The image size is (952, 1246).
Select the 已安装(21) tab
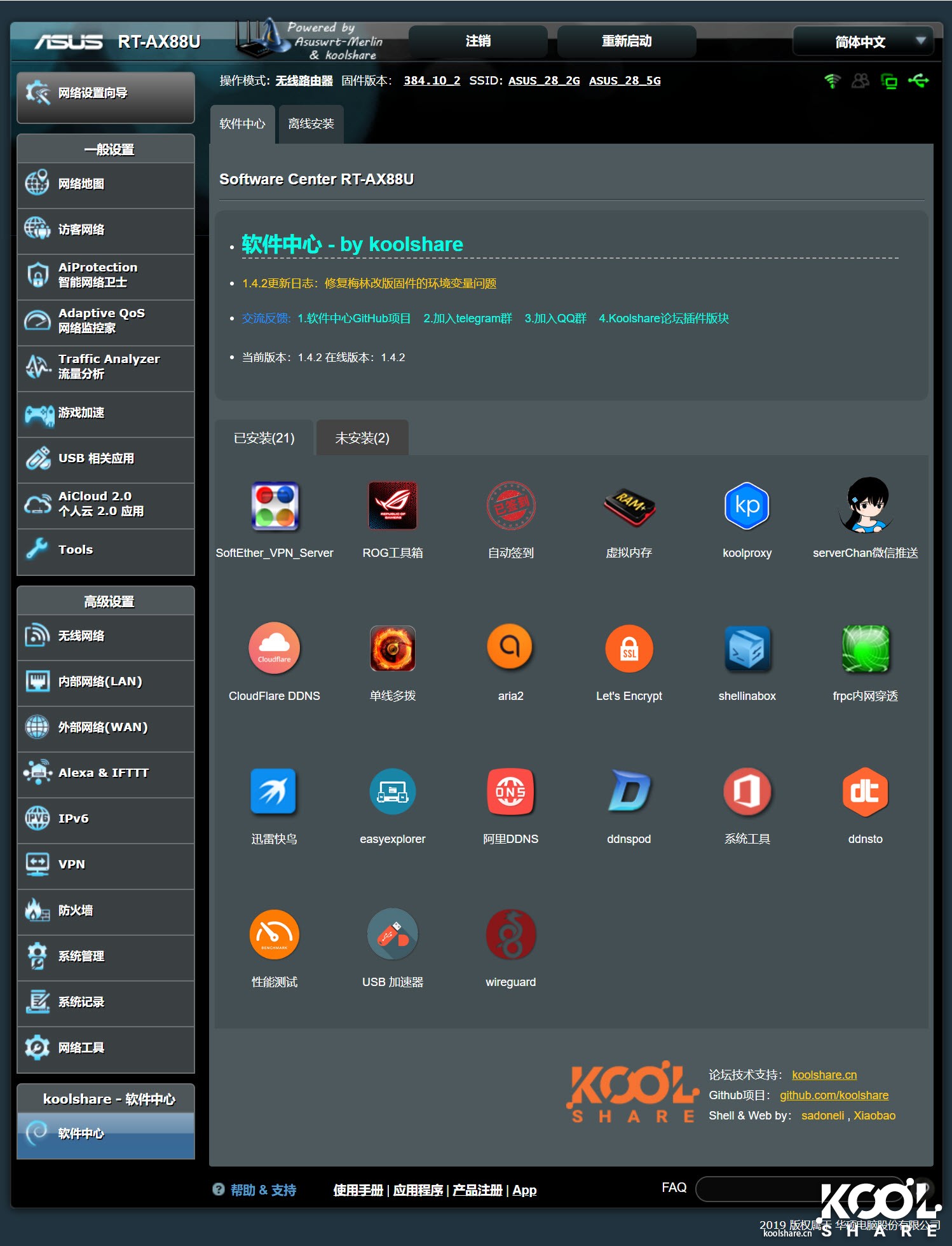264,438
